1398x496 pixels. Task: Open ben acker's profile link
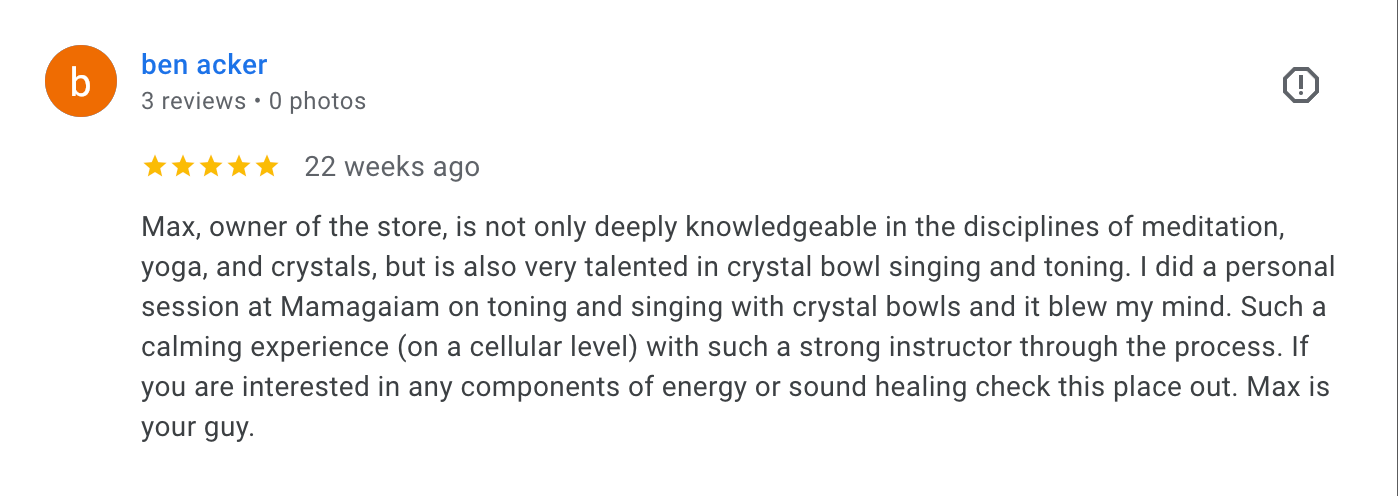tap(204, 65)
